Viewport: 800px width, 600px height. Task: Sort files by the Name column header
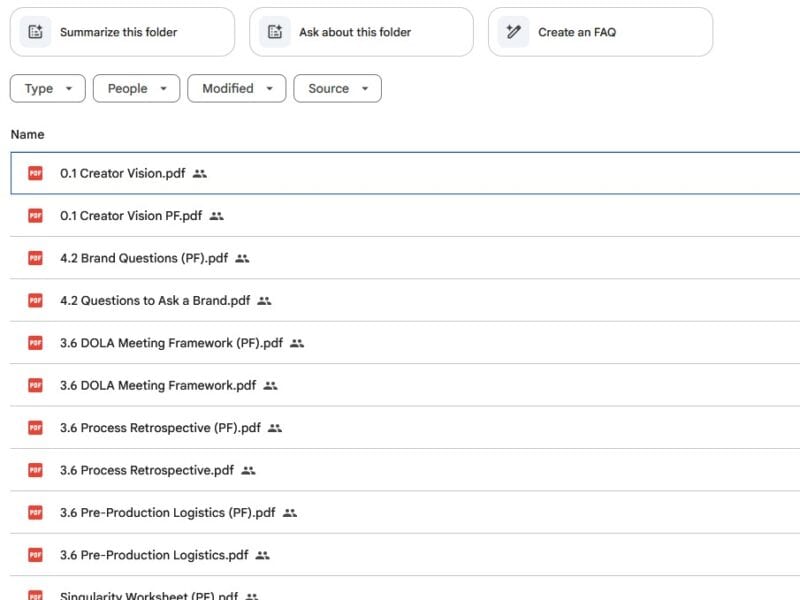tap(28, 134)
